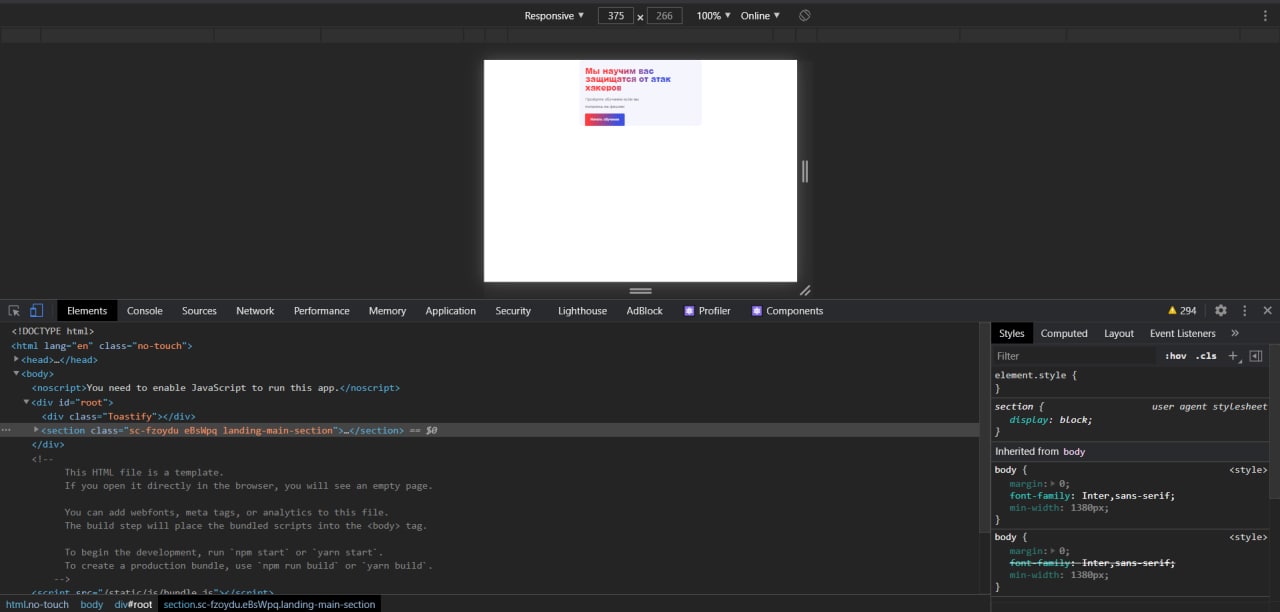Select body in breadcrumb bar
The image size is (1280, 612).
tap(92, 604)
